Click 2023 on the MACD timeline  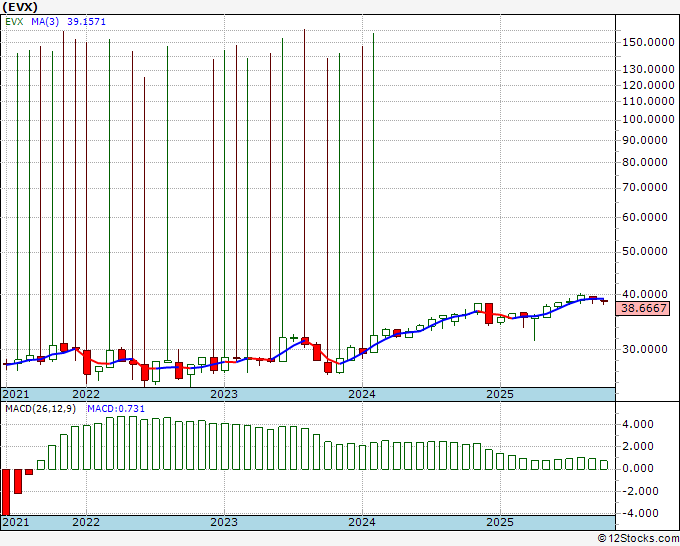coord(224,522)
